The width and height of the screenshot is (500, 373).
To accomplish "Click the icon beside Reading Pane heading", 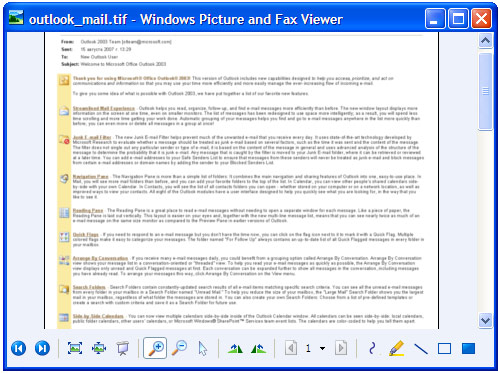I will tap(64, 212).
